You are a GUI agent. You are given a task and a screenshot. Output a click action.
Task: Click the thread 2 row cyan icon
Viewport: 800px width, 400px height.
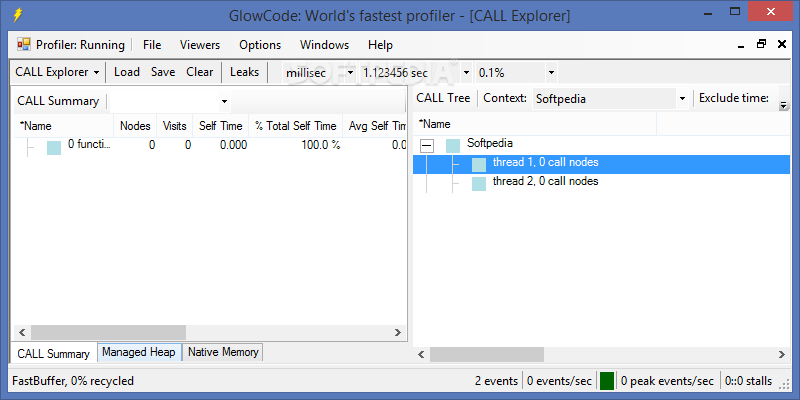pyautogui.click(x=479, y=184)
